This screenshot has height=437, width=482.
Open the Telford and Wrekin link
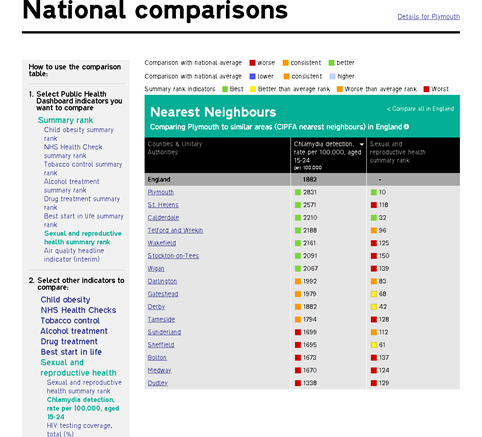click(175, 230)
